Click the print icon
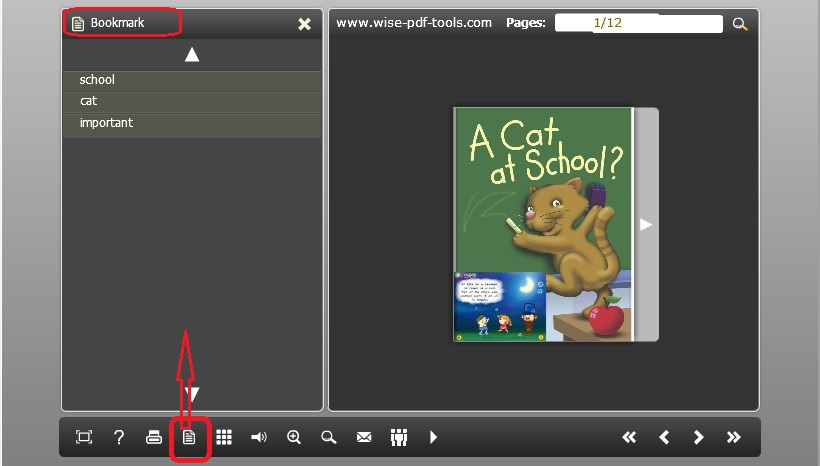 click(154, 437)
